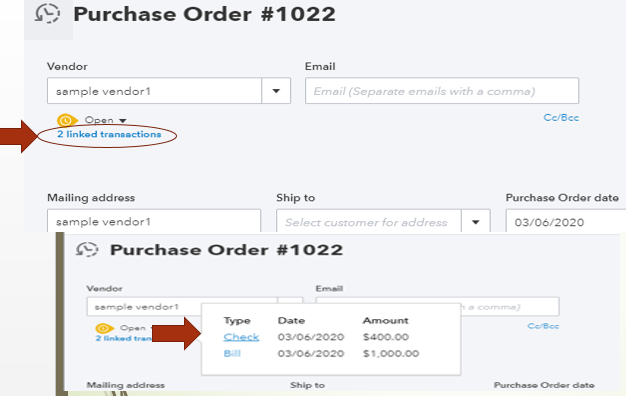Click the history clock icon in the lower Purchase Order header
Image resolution: width=626 pixels, height=396 pixels.
click(x=87, y=250)
